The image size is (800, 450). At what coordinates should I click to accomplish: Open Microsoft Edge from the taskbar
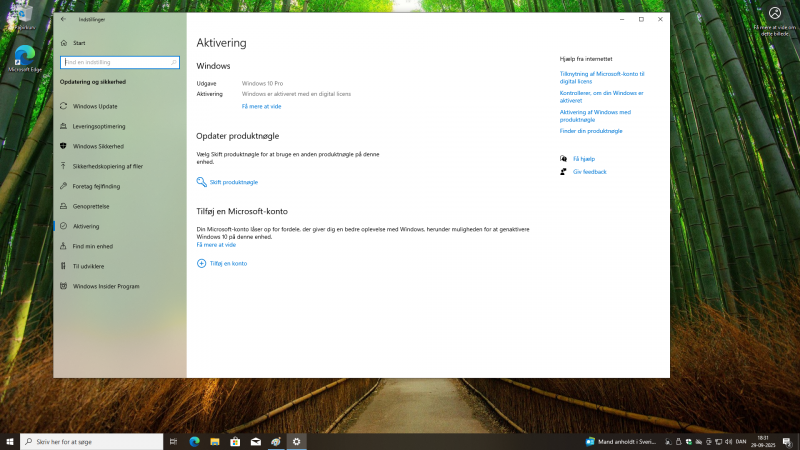(x=195, y=441)
